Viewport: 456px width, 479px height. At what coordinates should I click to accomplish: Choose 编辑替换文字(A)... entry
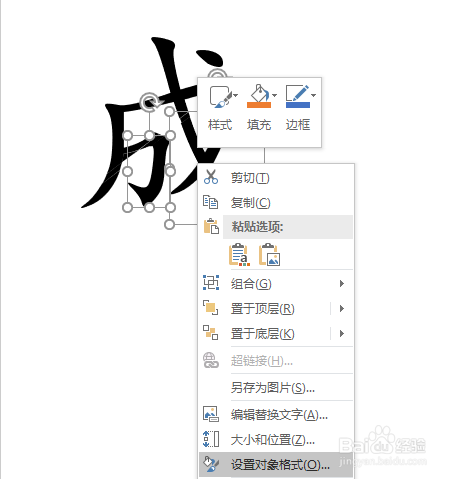pyautogui.click(x=276, y=415)
